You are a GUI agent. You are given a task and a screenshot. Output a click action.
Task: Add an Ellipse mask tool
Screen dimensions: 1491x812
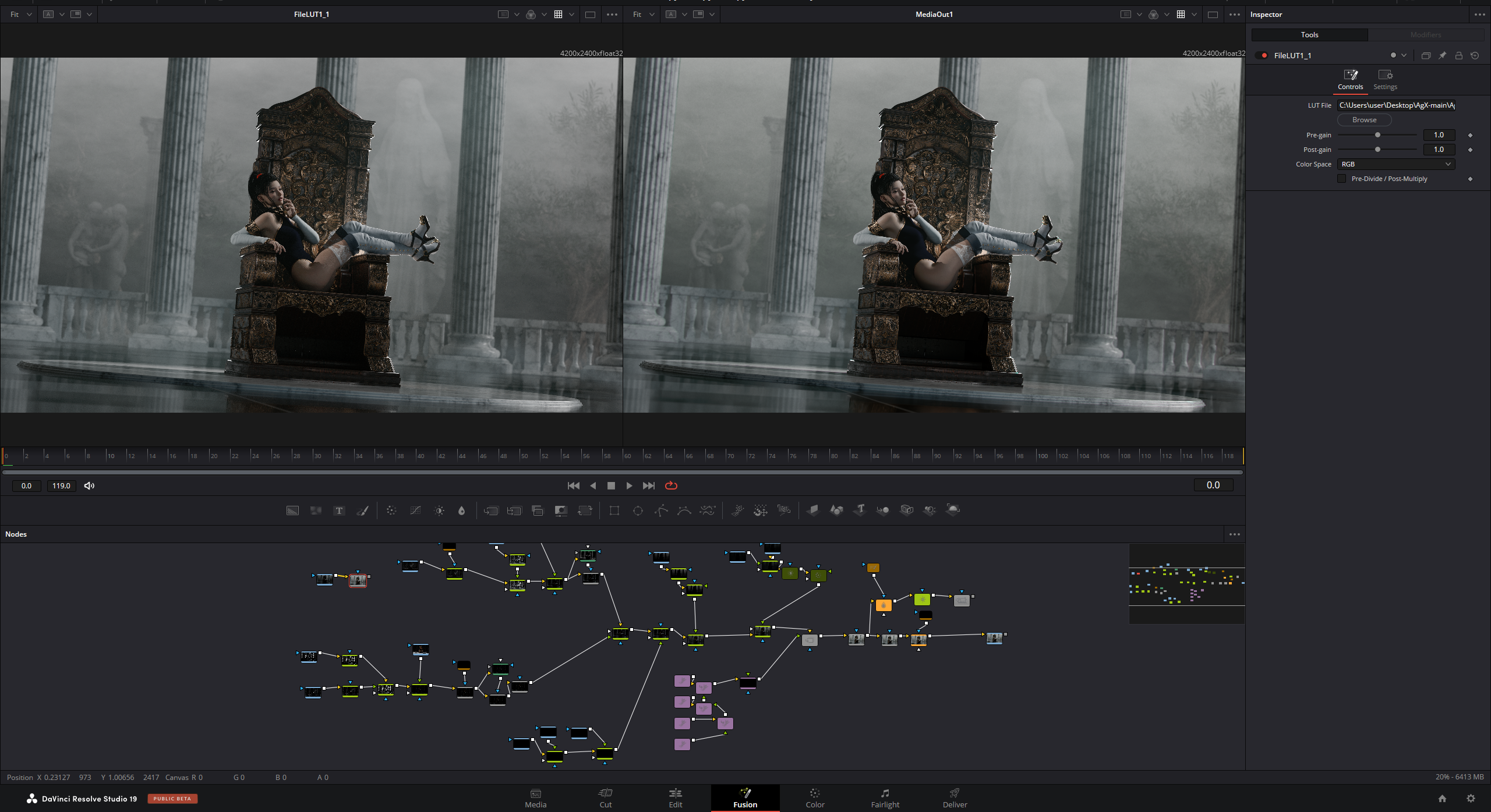[x=638, y=511]
